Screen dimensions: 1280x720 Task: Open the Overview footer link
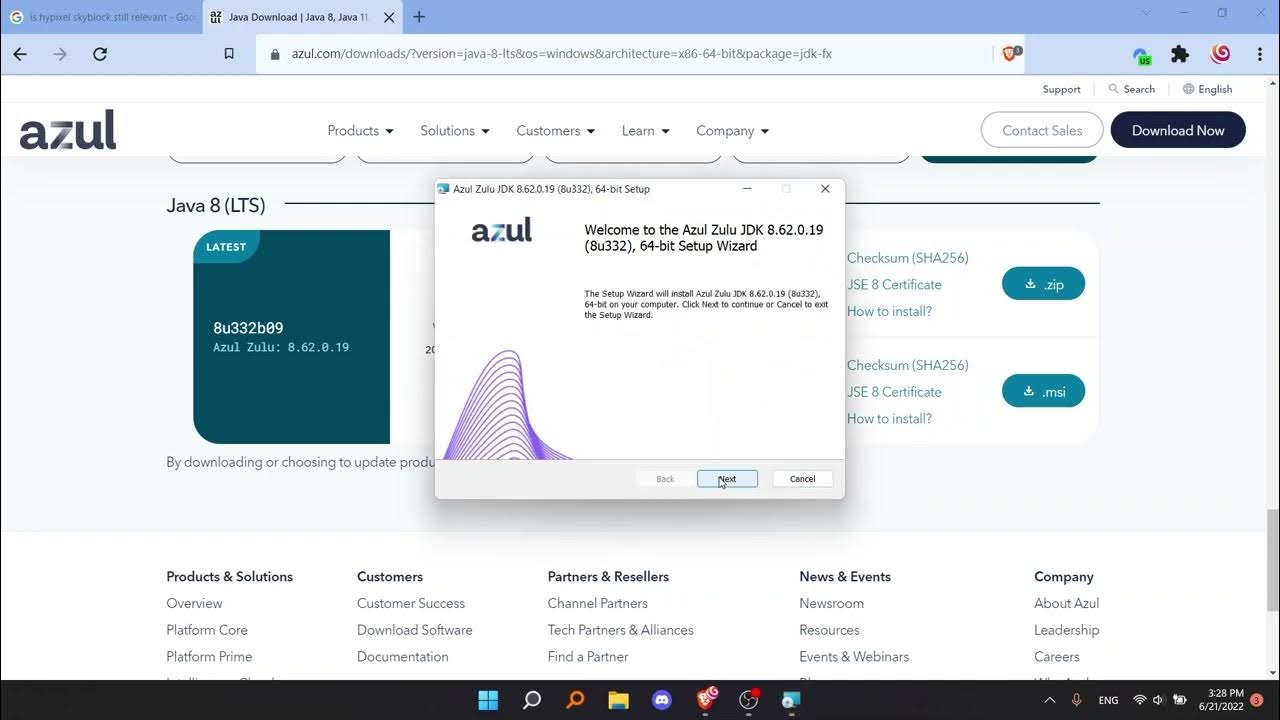[194, 603]
